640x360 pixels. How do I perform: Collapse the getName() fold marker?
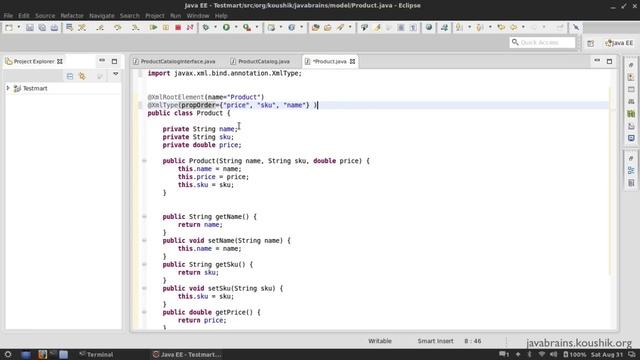coord(144,217)
